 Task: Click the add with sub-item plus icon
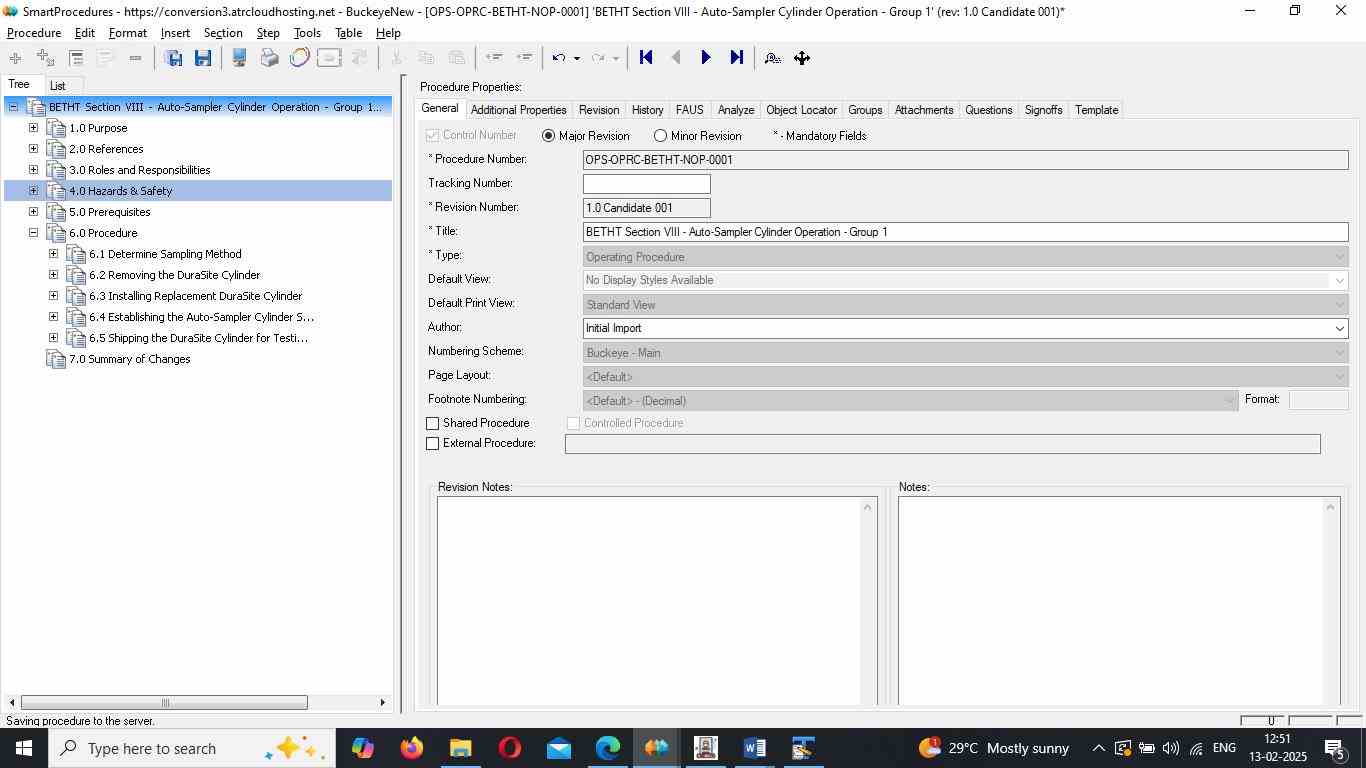[45, 58]
